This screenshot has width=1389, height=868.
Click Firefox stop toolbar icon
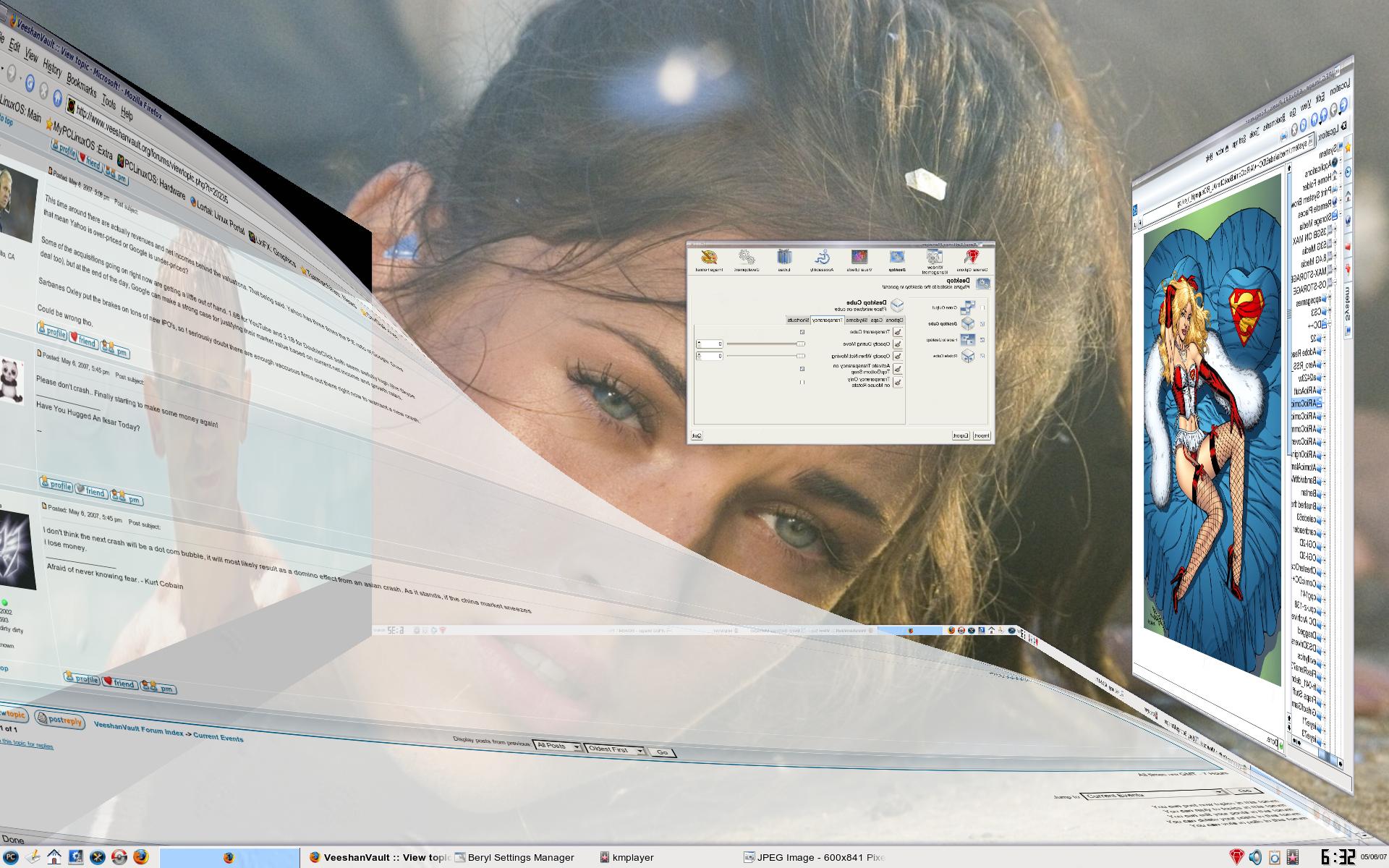tap(43, 90)
